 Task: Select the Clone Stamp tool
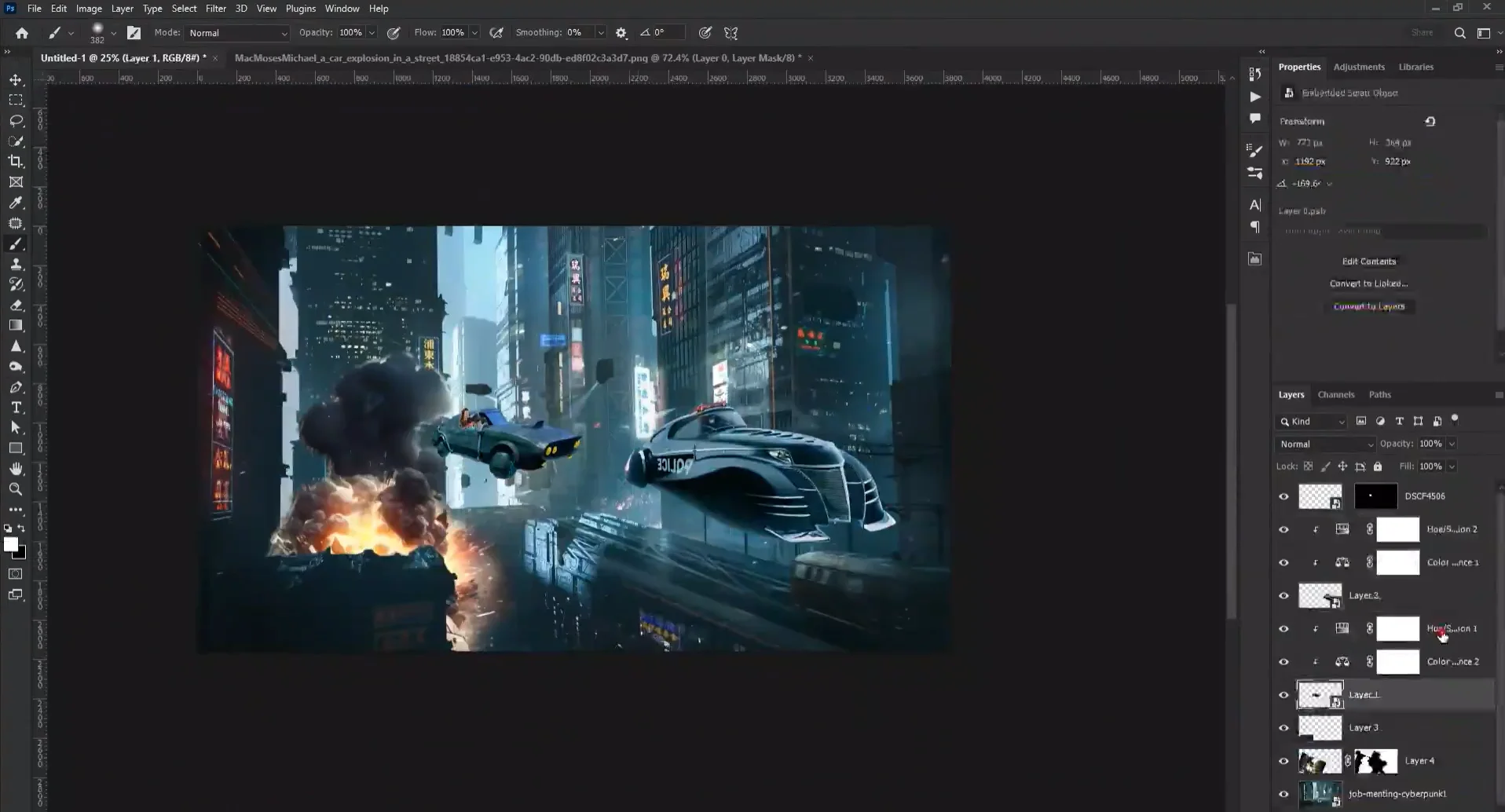point(16,265)
